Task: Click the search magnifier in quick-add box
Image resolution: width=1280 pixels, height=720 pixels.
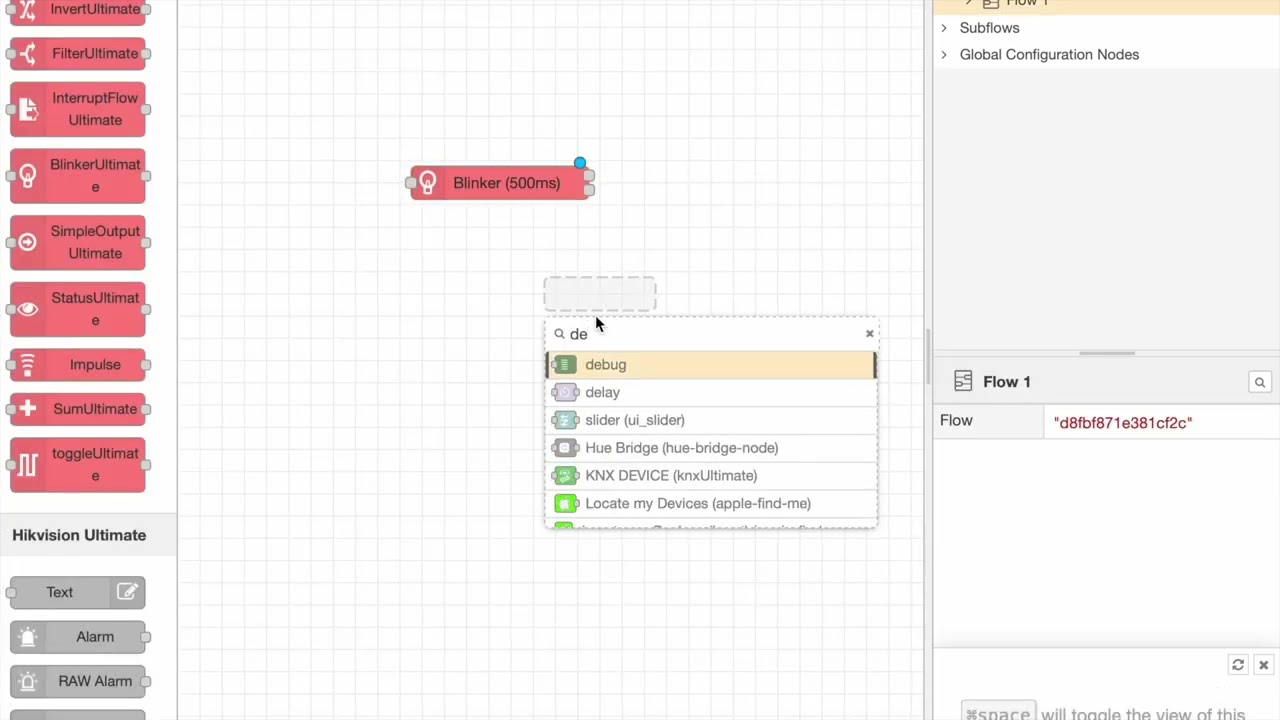Action: [559, 334]
